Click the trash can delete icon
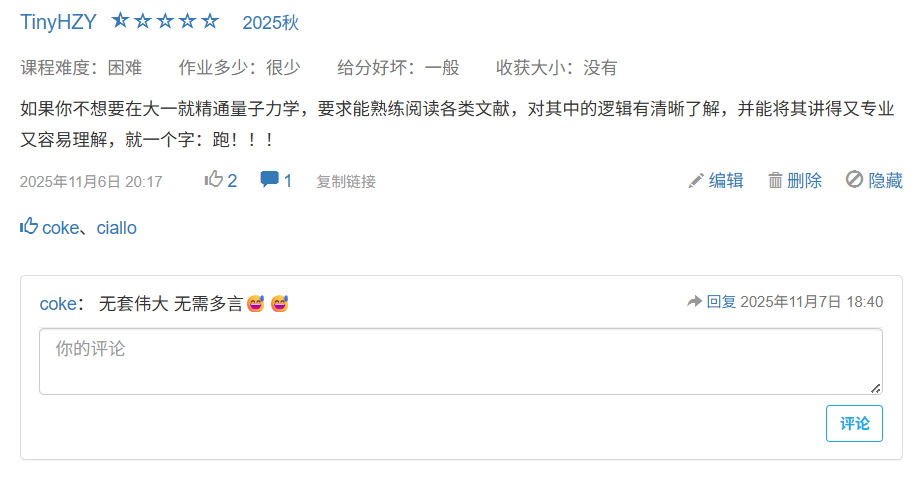The width and height of the screenshot is (913, 492). pos(775,180)
